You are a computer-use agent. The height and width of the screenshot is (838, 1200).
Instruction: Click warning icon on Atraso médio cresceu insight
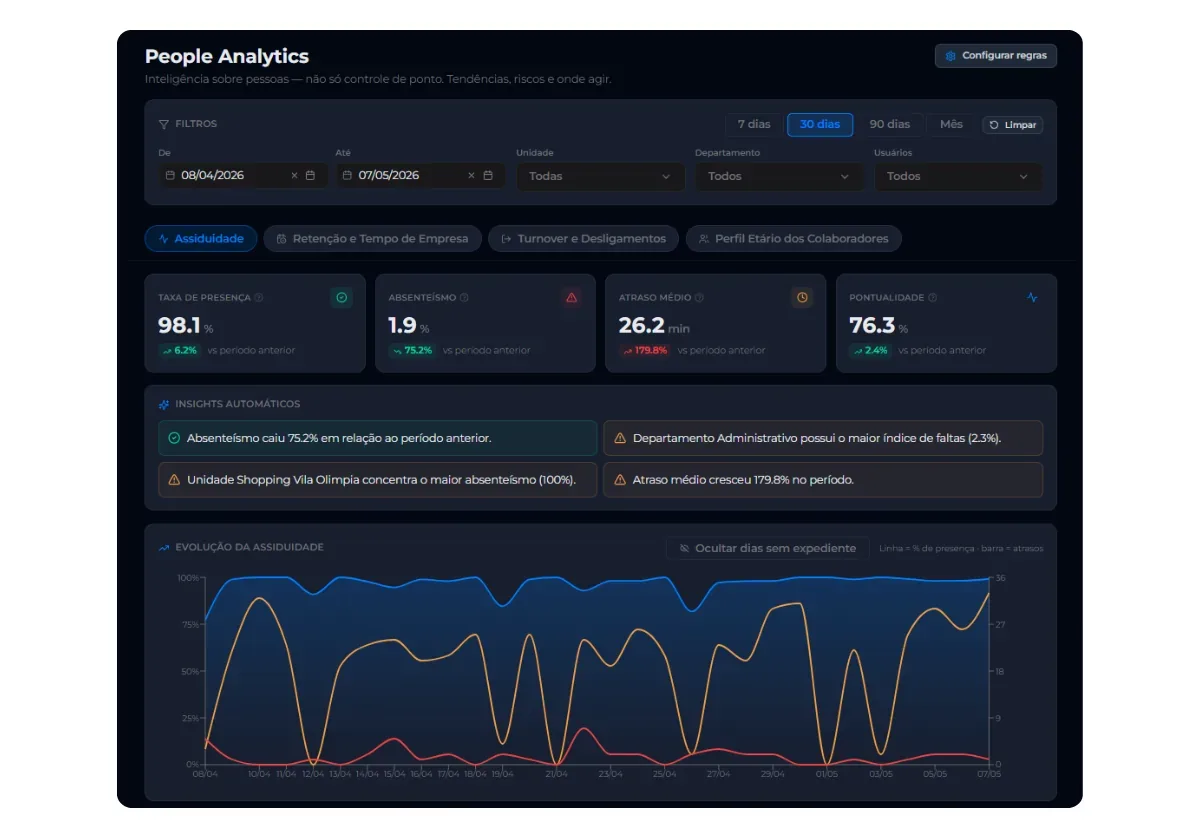(620, 479)
